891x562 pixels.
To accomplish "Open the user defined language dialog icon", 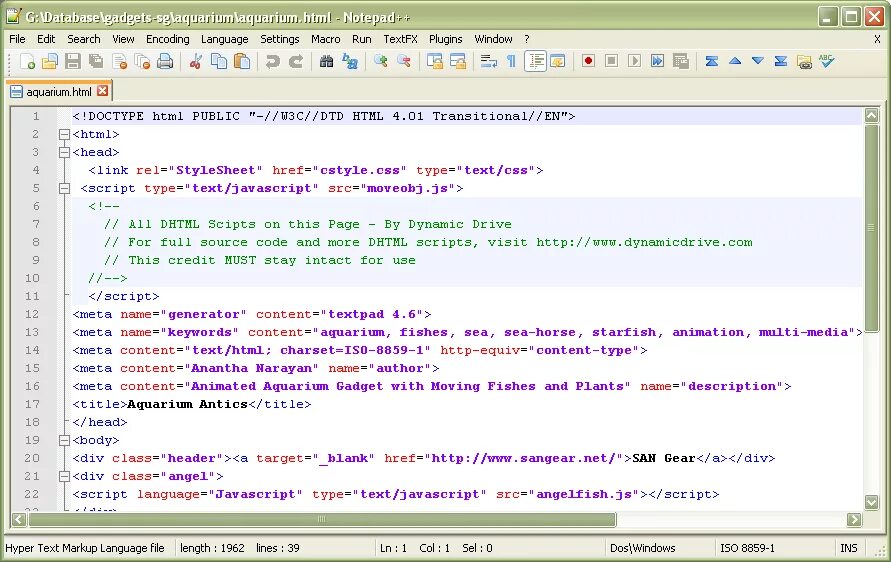I will point(558,61).
